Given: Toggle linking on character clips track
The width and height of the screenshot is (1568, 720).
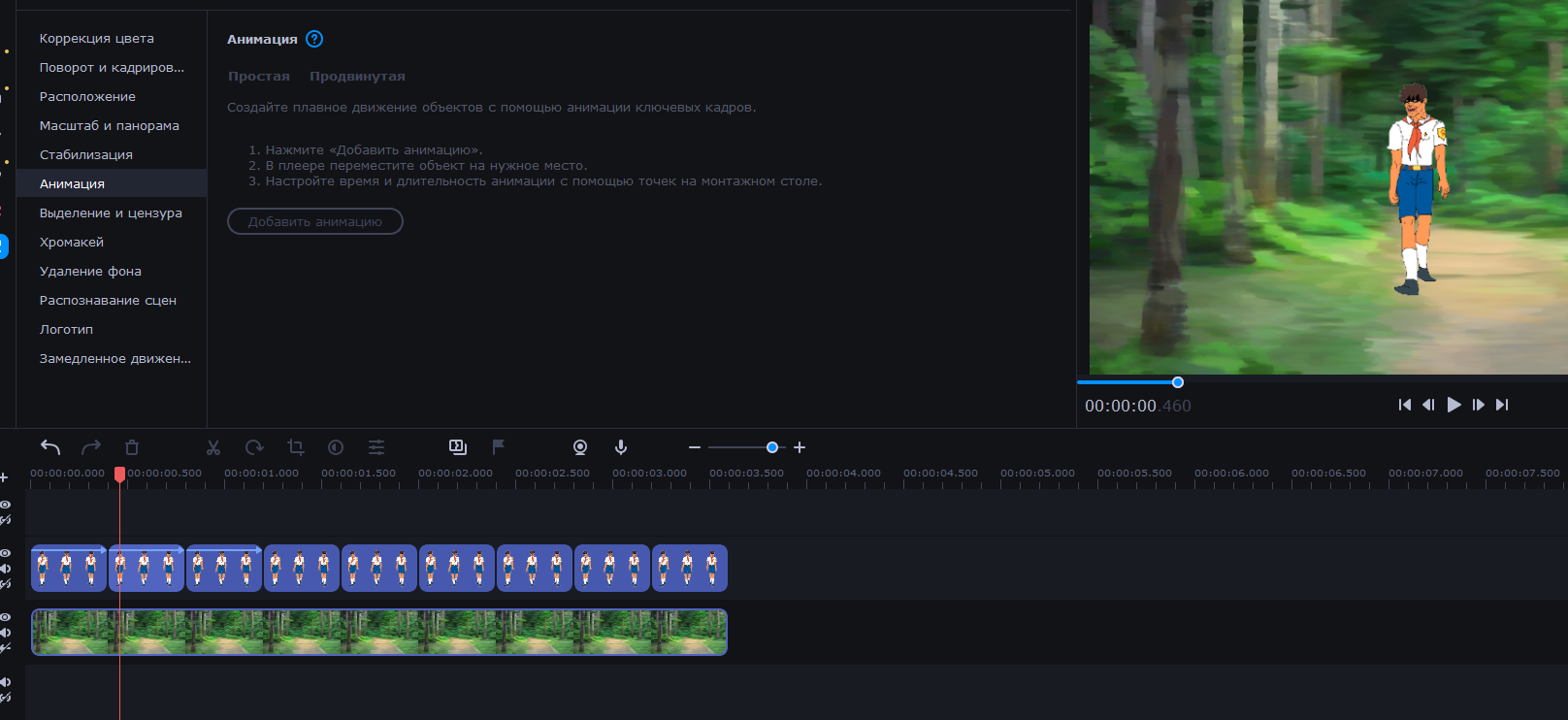Looking at the screenshot, I should pos(5,584).
